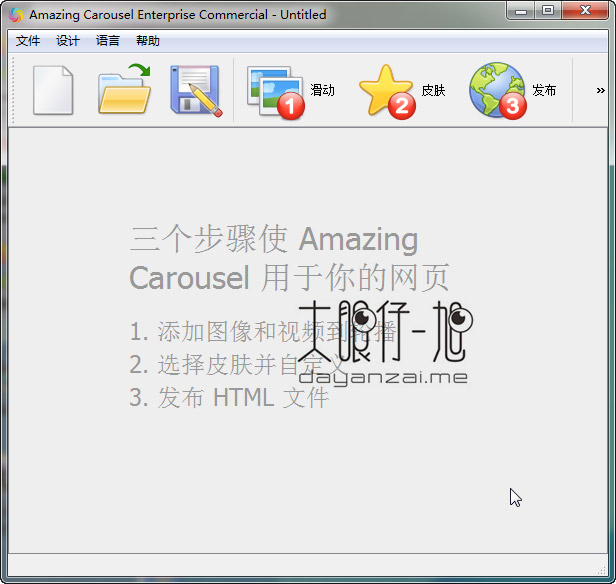Click the New project blank page icon
Screen dimensions: 616x584
pos(53,90)
